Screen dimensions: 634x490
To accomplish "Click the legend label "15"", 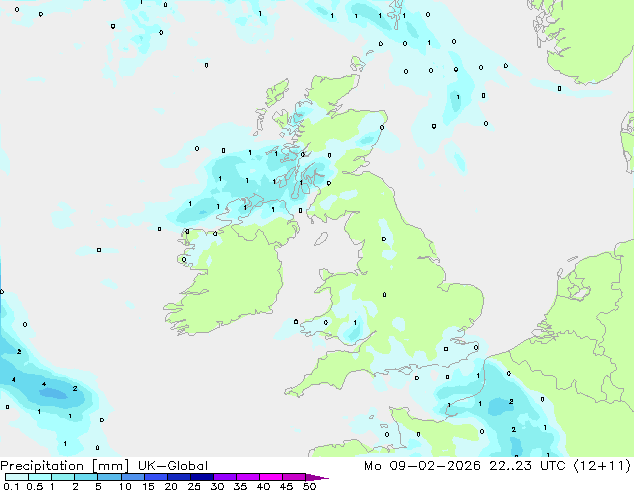I will (x=148, y=486).
